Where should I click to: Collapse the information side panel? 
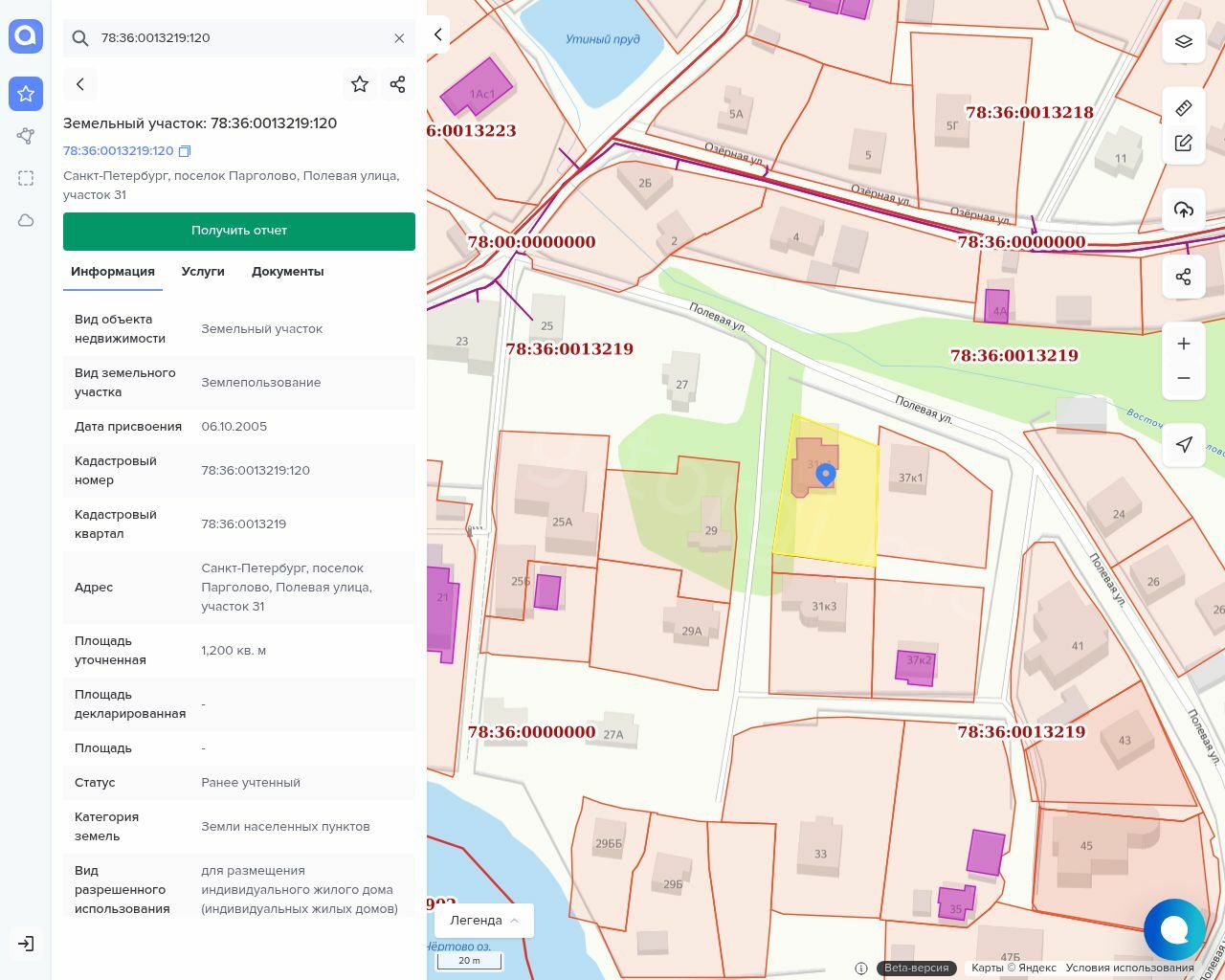pos(437,34)
